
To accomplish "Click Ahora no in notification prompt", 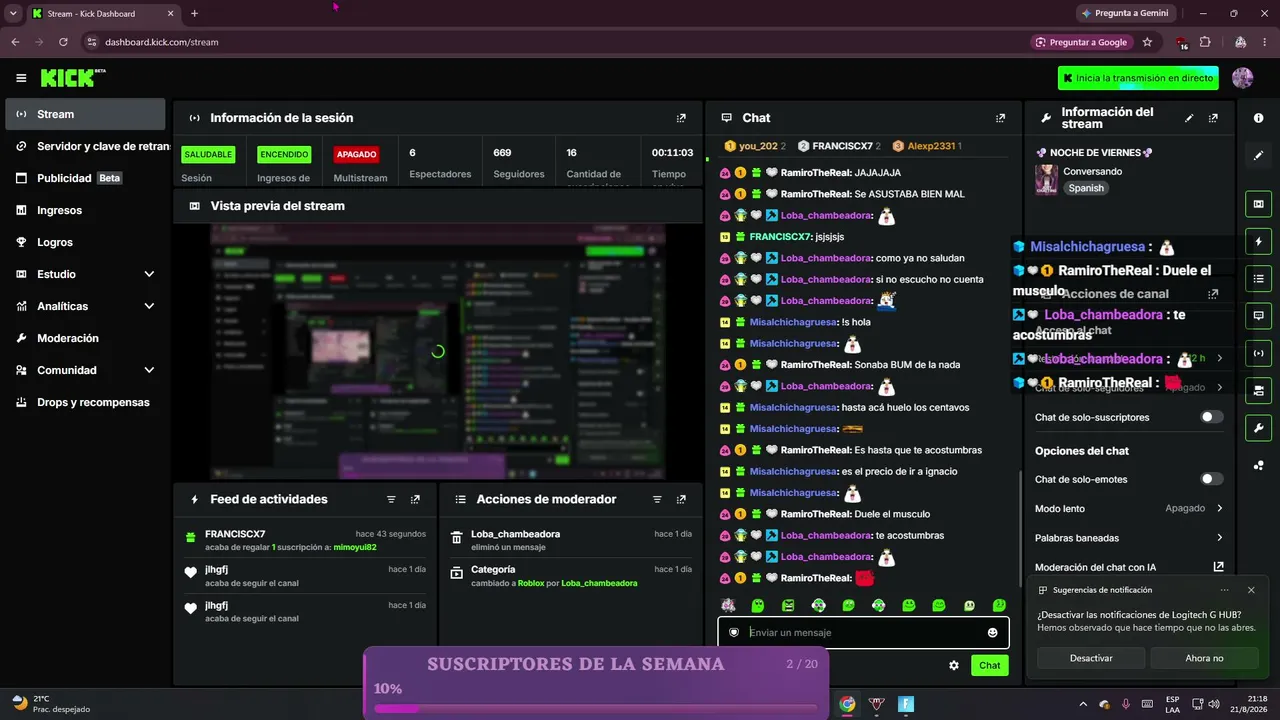I will (1204, 658).
